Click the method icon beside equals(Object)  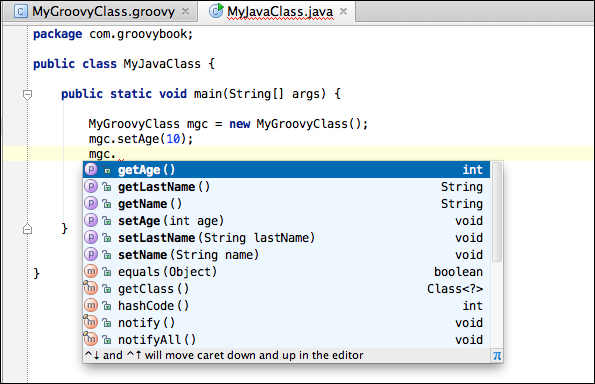pyautogui.click(x=91, y=271)
